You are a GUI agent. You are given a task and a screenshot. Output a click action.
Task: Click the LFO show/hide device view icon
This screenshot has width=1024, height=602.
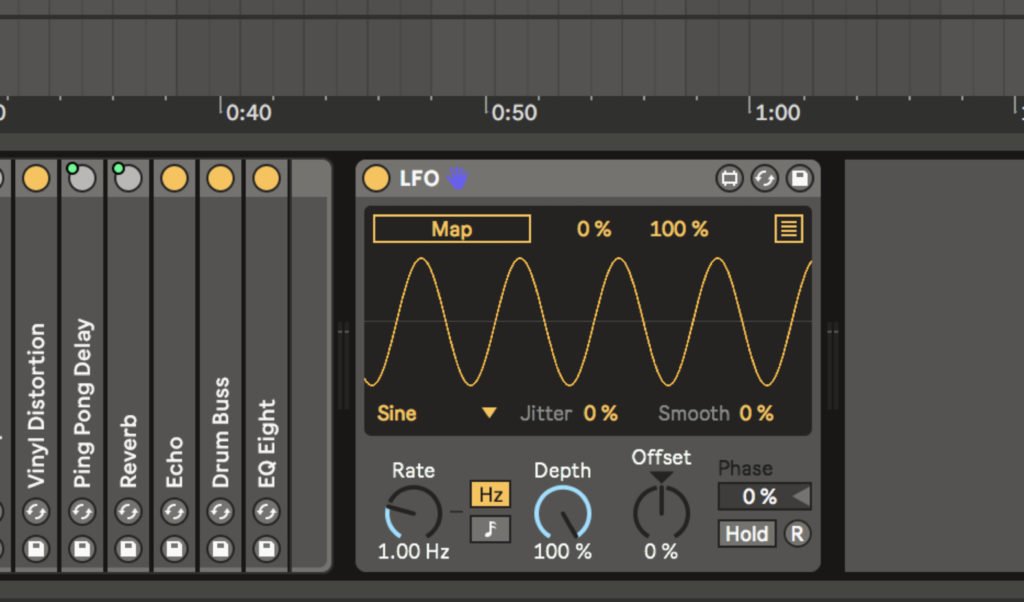coord(730,179)
